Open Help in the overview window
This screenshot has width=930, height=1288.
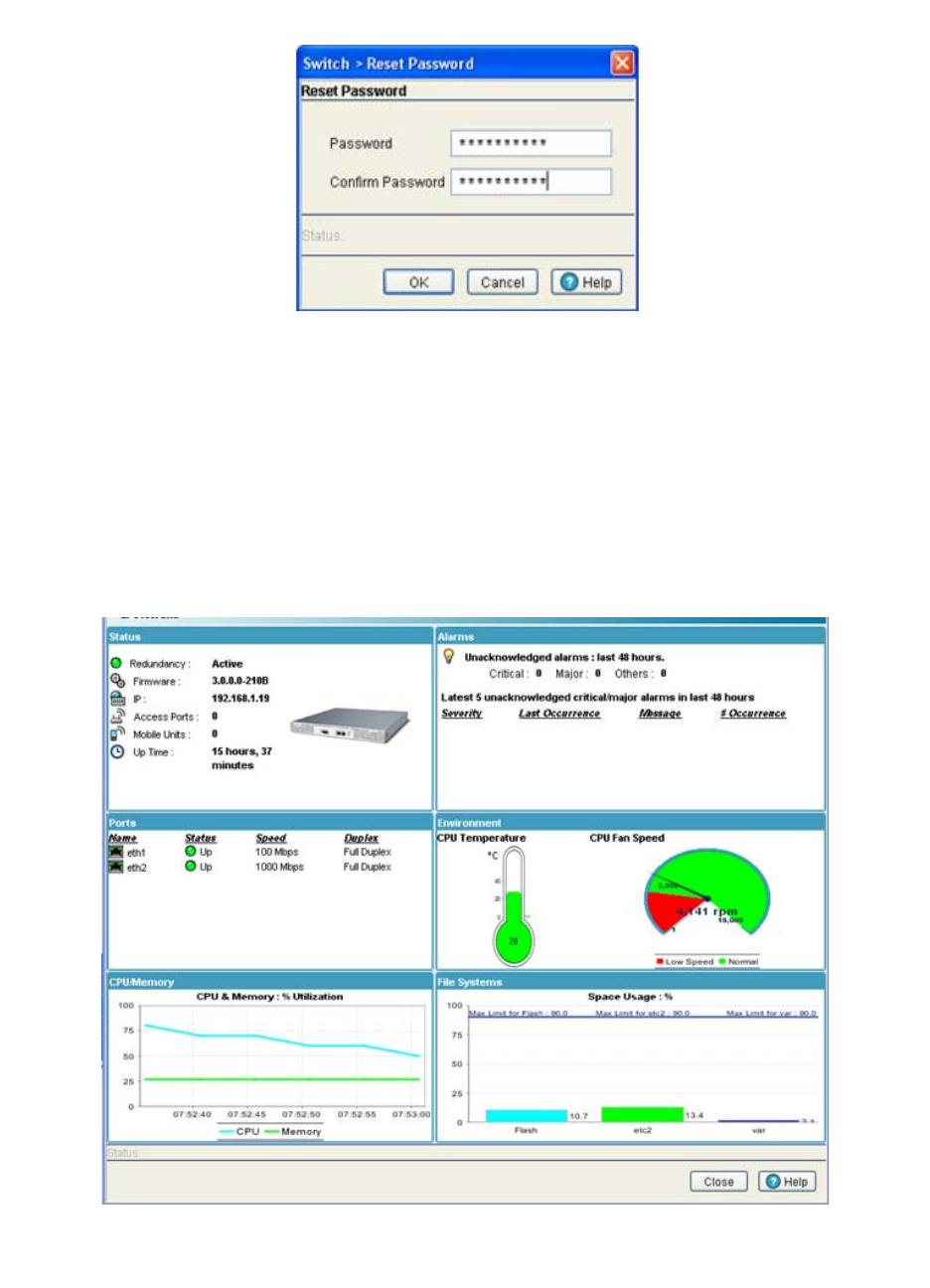[787, 1182]
